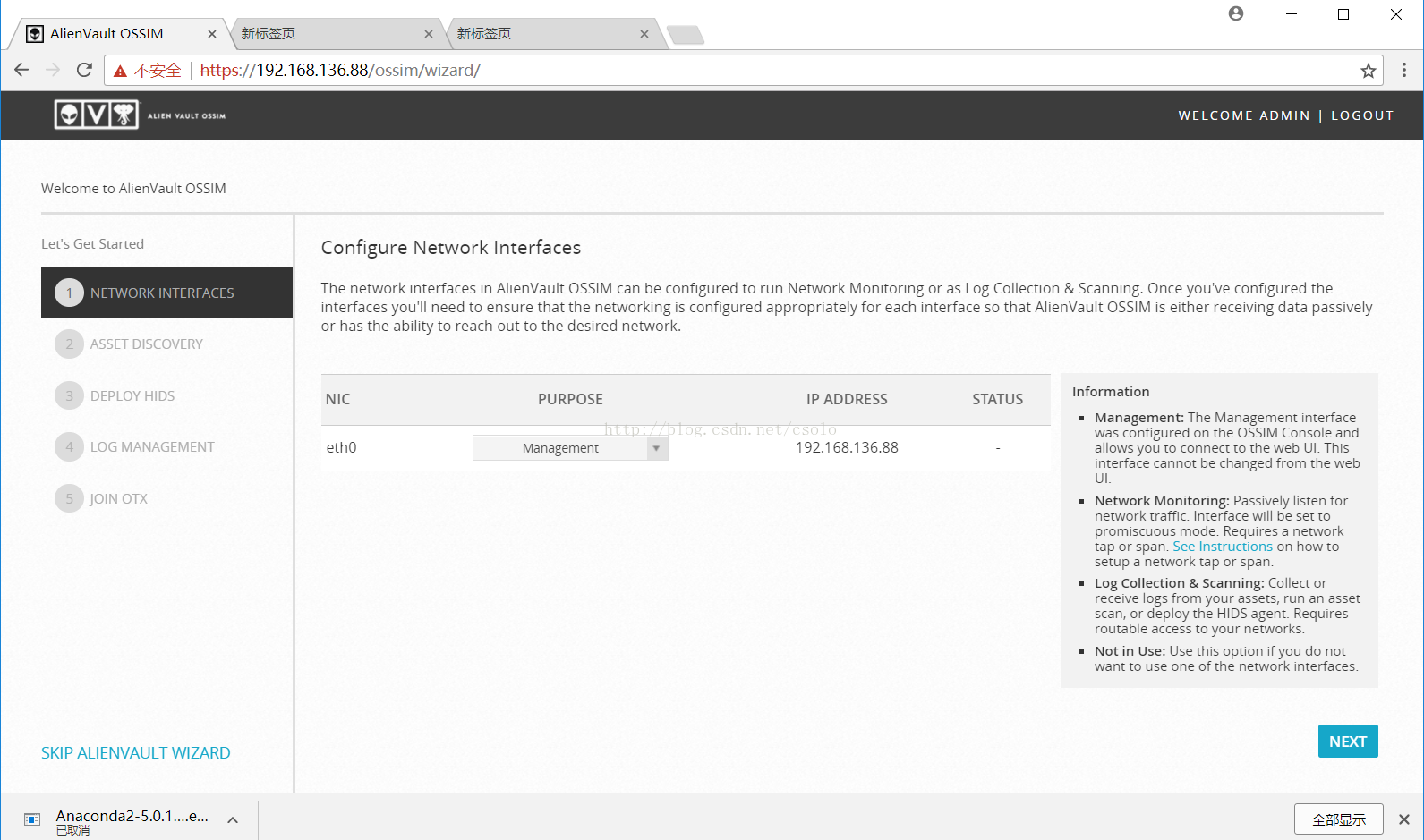Click the STATUS column header
Screen dimensions: 1424x840
pyautogui.click(x=998, y=399)
